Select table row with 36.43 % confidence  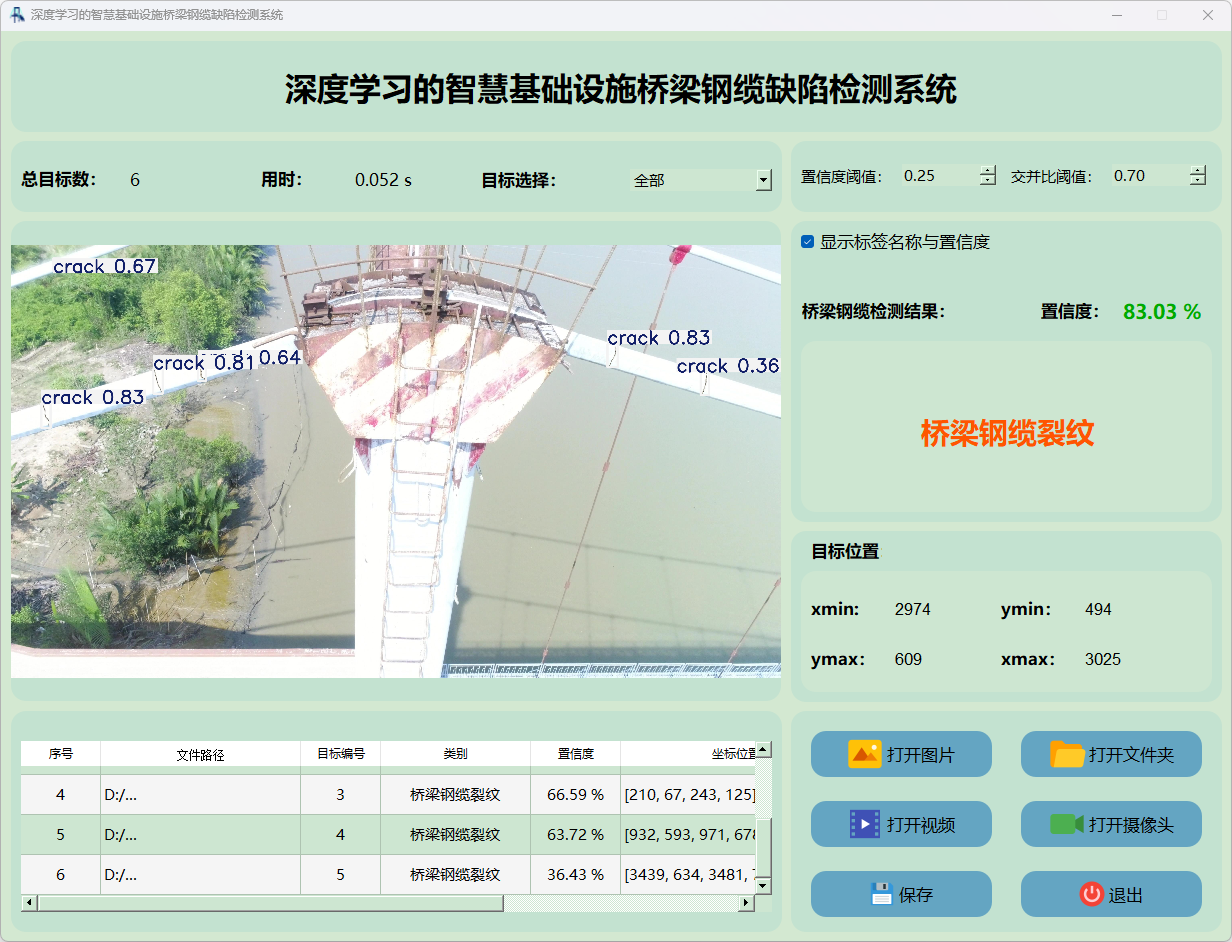pos(575,874)
